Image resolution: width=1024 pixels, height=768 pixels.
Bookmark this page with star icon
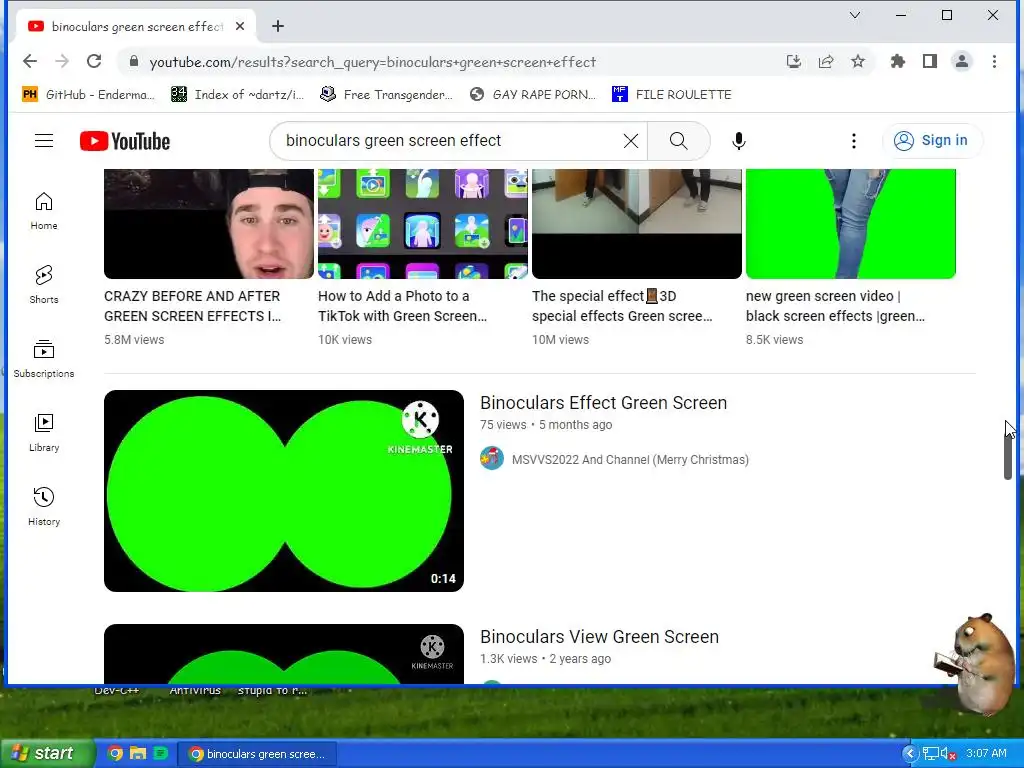(x=858, y=61)
